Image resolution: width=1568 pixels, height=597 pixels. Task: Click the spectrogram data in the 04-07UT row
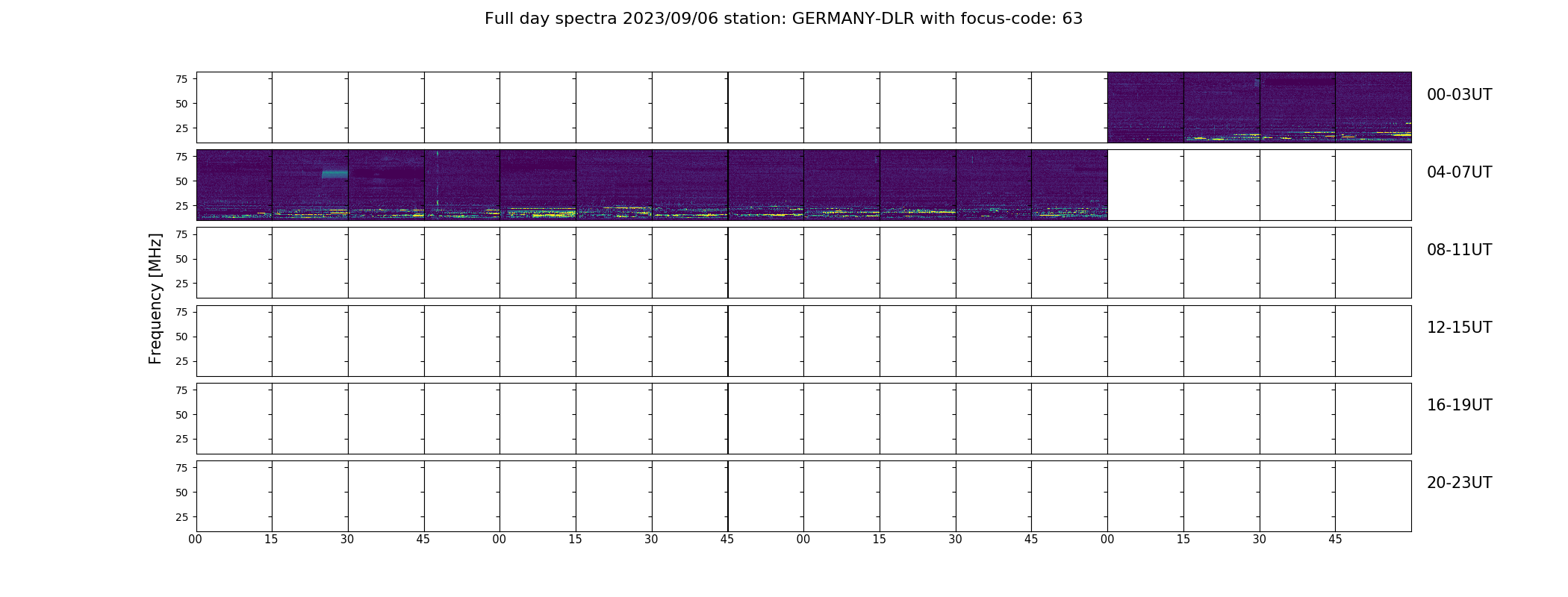point(652,185)
